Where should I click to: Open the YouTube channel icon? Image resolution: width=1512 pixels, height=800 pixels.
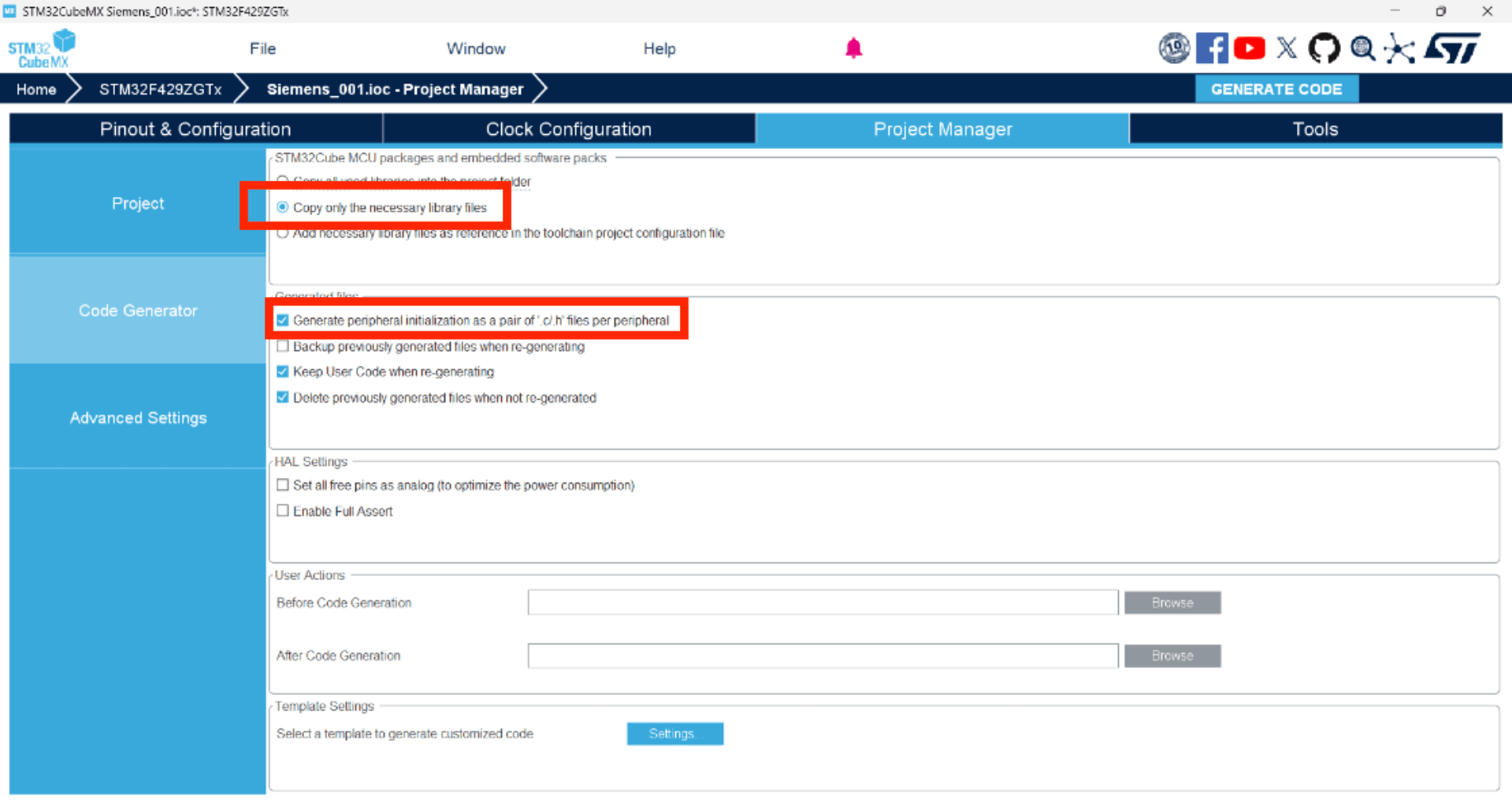(1249, 49)
